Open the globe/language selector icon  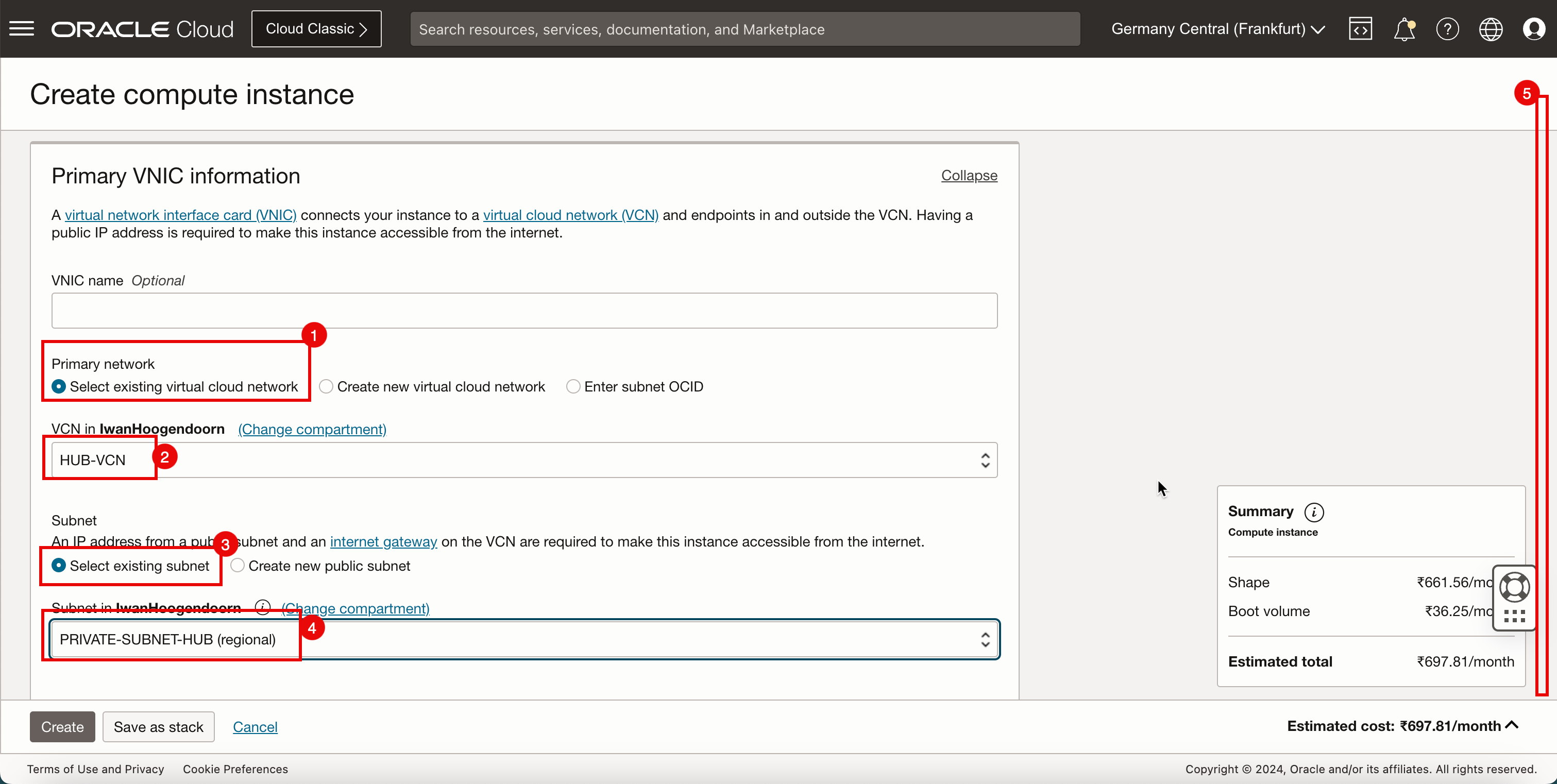[1491, 29]
